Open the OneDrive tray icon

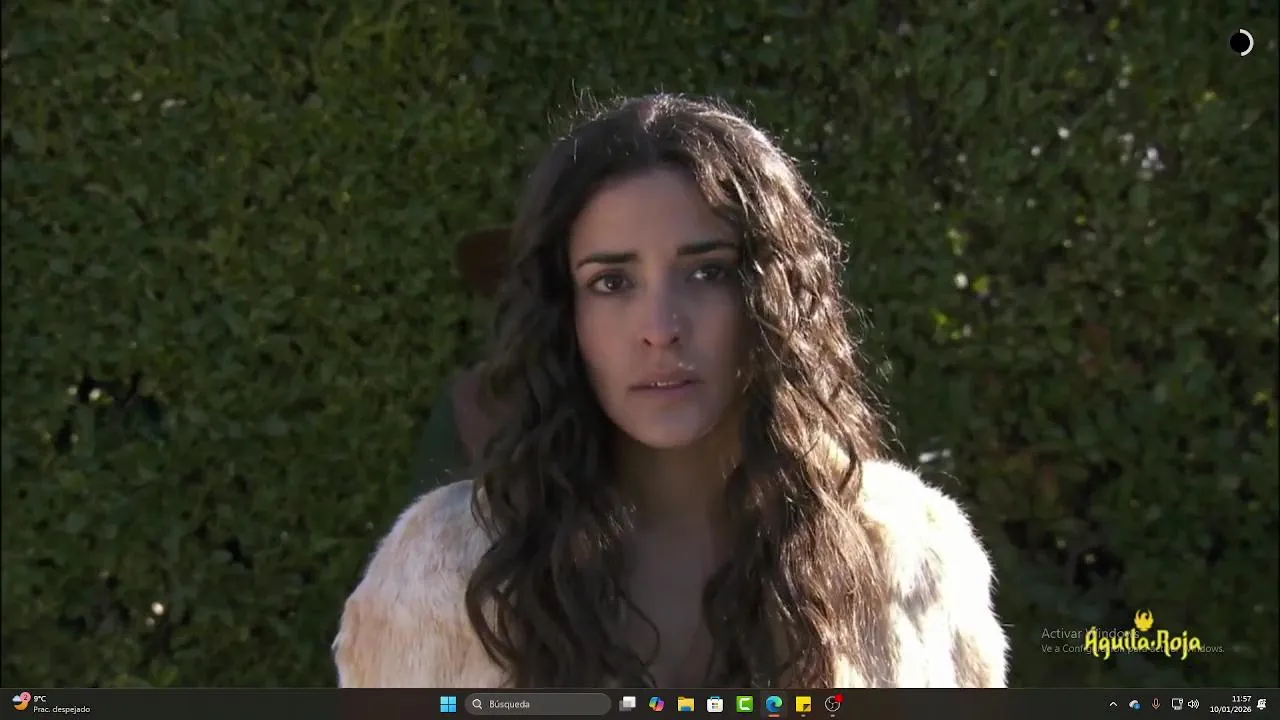tap(1134, 704)
